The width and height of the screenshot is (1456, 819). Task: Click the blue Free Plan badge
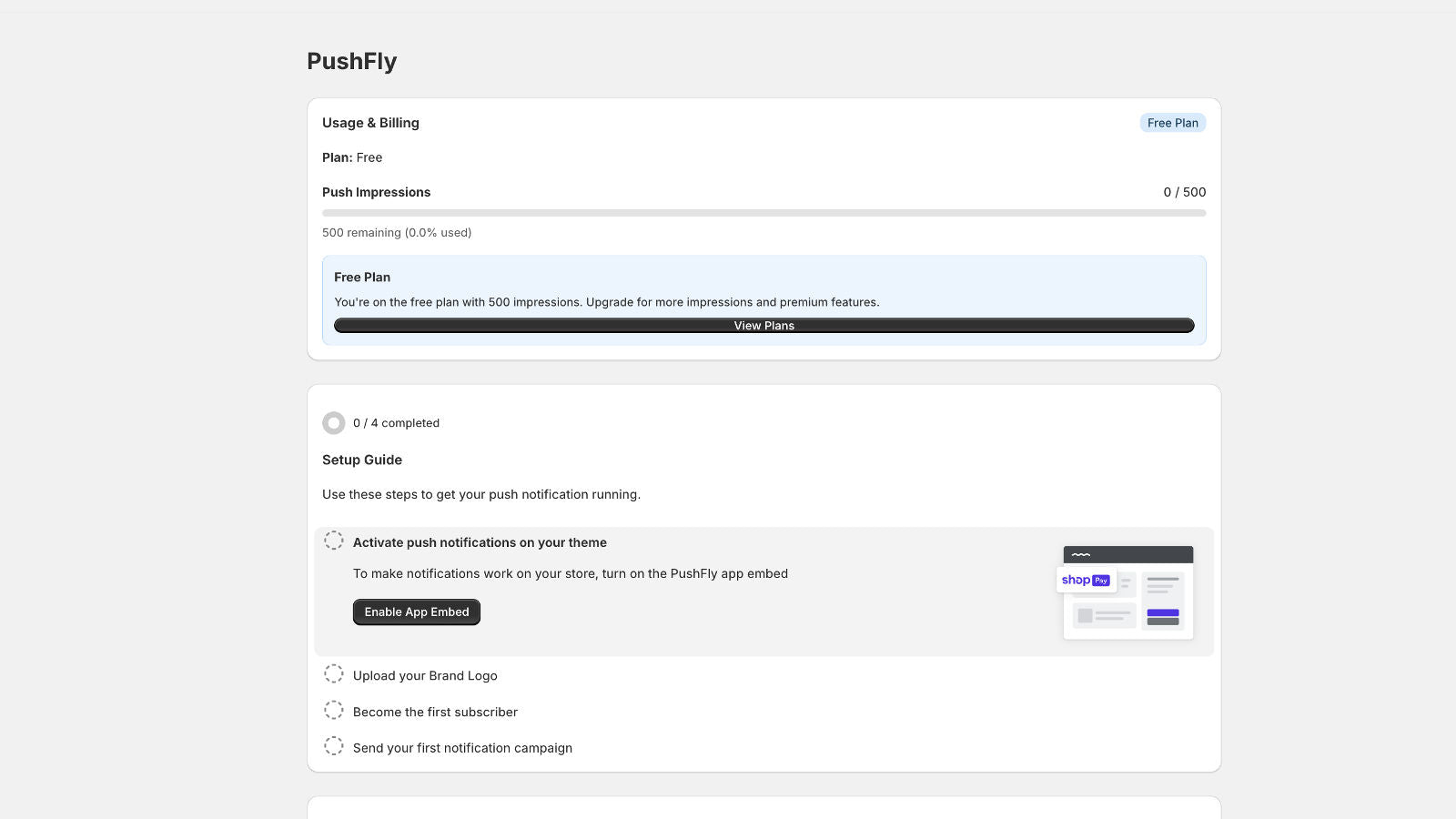point(1172,123)
